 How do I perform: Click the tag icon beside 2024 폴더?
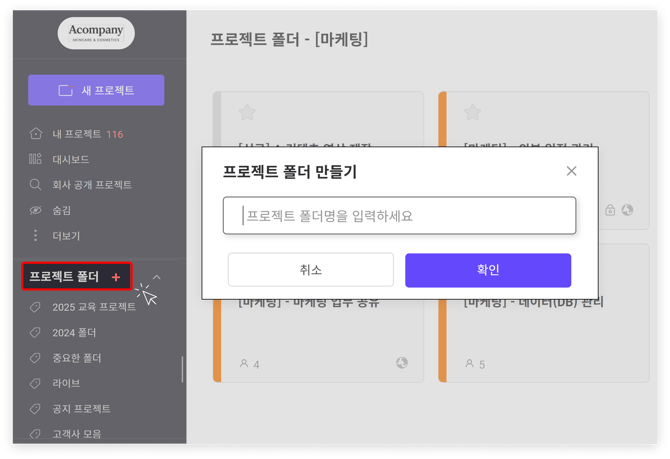click(36, 332)
